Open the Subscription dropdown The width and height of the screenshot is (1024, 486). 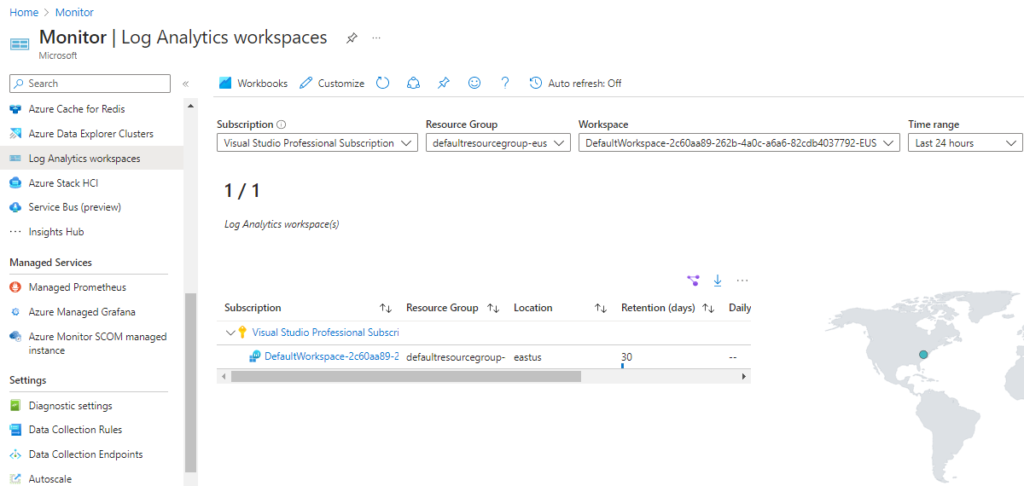tap(317, 143)
